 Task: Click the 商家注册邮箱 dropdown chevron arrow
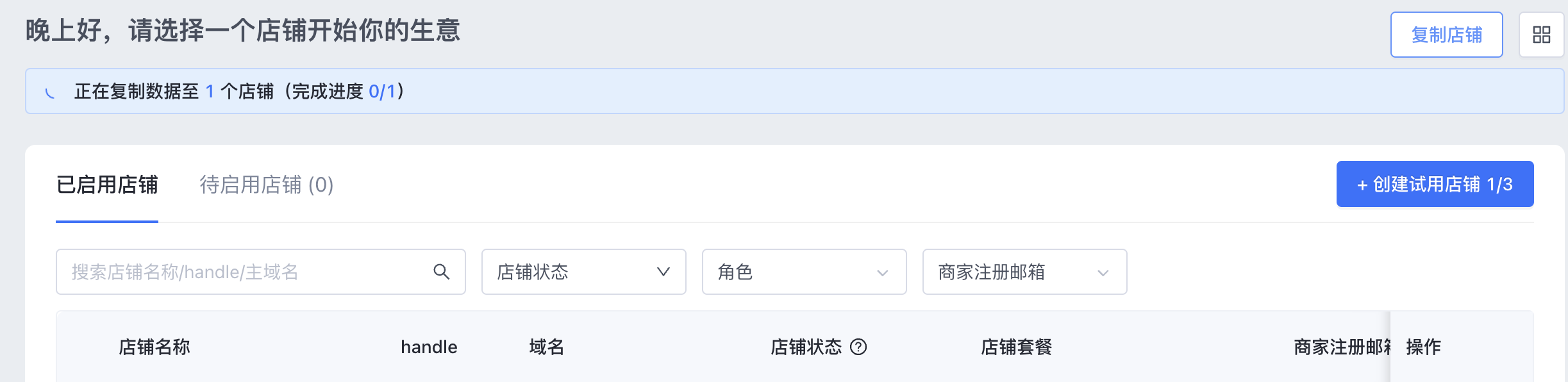click(1103, 272)
